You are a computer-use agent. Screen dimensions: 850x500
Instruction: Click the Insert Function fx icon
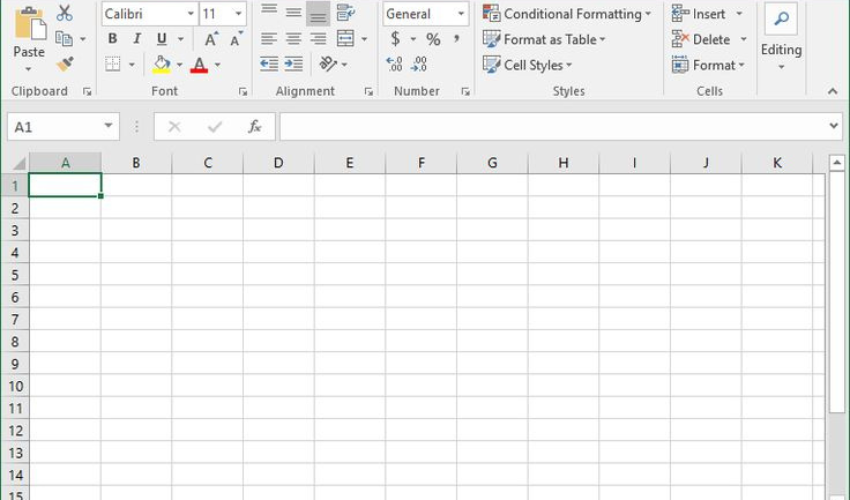pyautogui.click(x=255, y=127)
